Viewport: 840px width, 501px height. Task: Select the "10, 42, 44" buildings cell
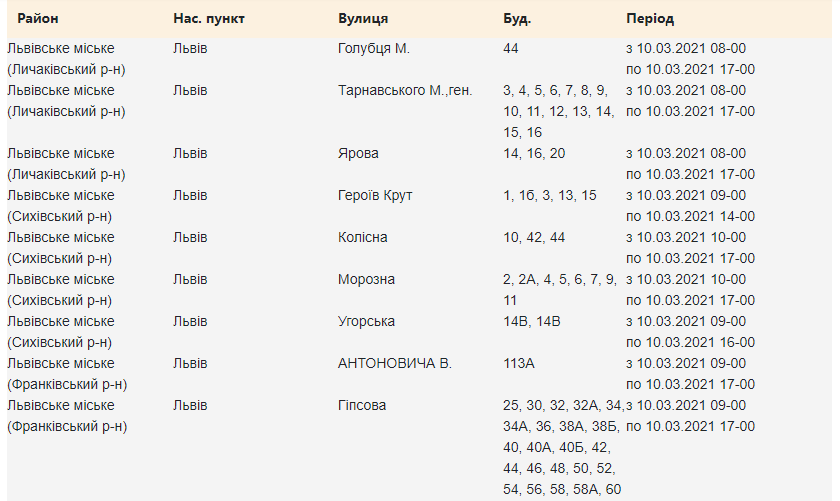tap(534, 237)
